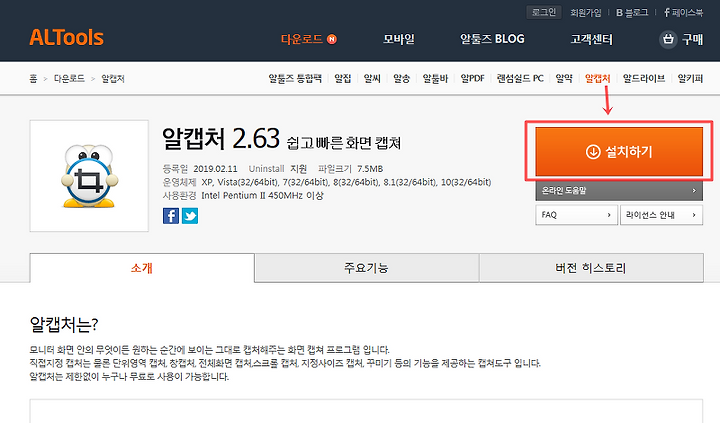The width and height of the screenshot is (720, 423).
Task: Click 알캡처 in the breadcrumb
Action: click(113, 79)
